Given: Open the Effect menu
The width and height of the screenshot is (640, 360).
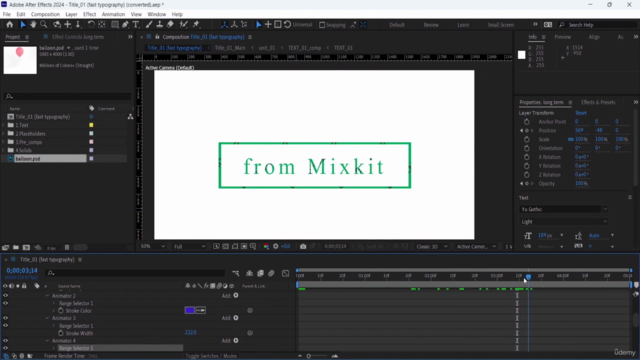Looking at the screenshot, I should [89, 14].
